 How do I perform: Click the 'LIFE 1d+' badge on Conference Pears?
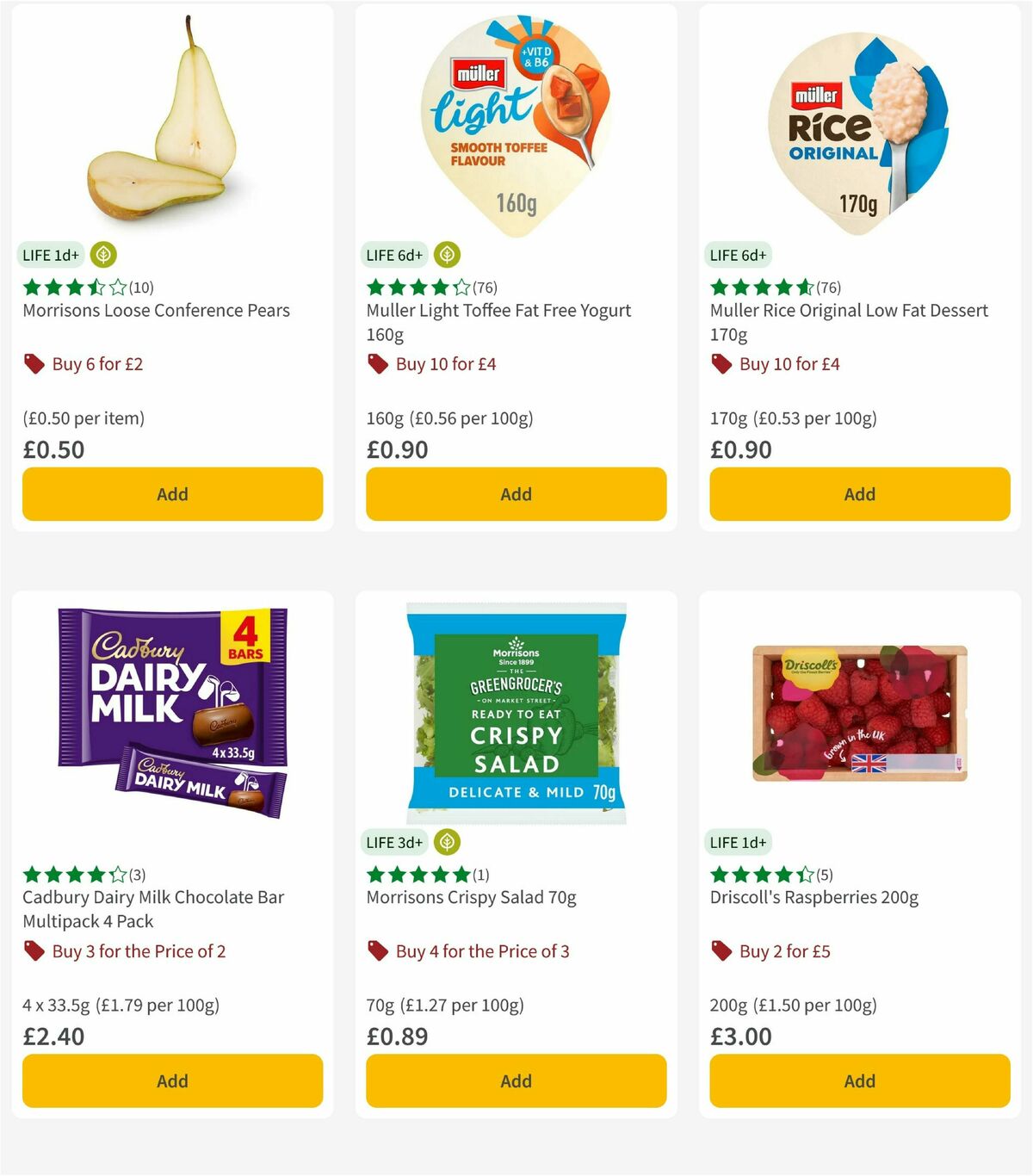point(48,255)
